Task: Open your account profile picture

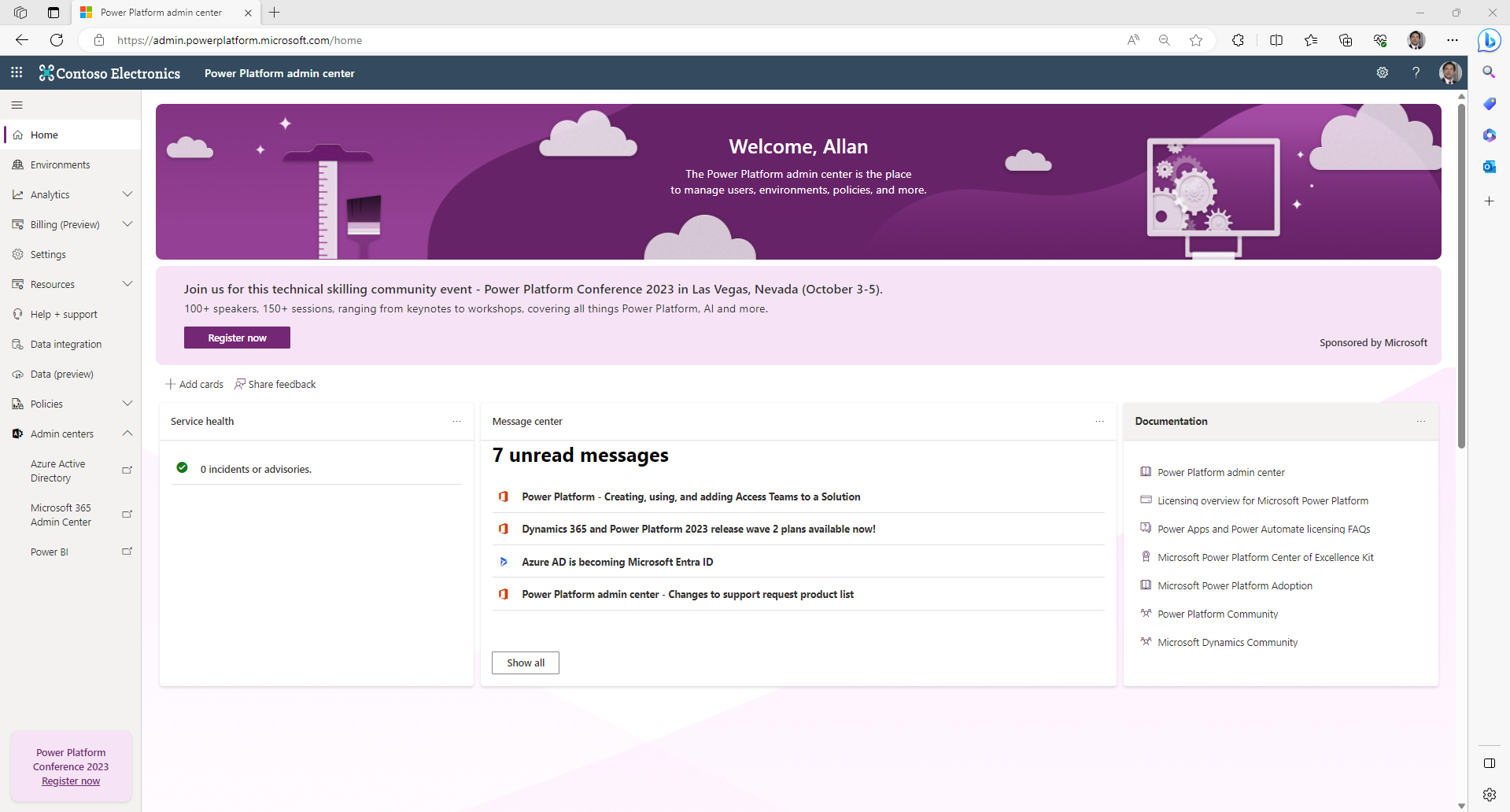Action: click(1449, 72)
